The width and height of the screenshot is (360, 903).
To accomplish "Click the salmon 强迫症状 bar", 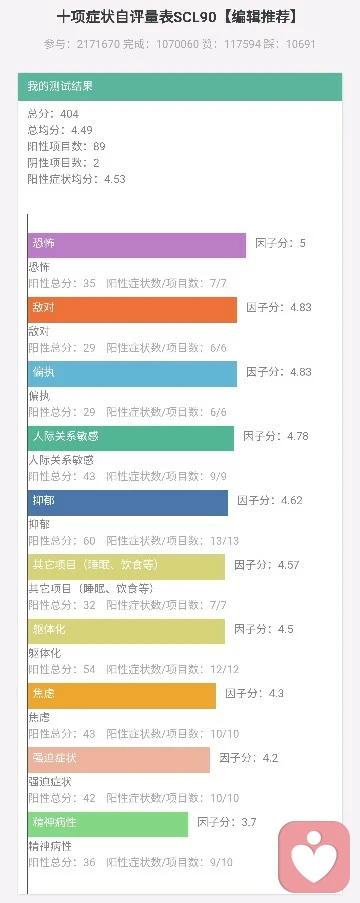I will tap(119, 760).
